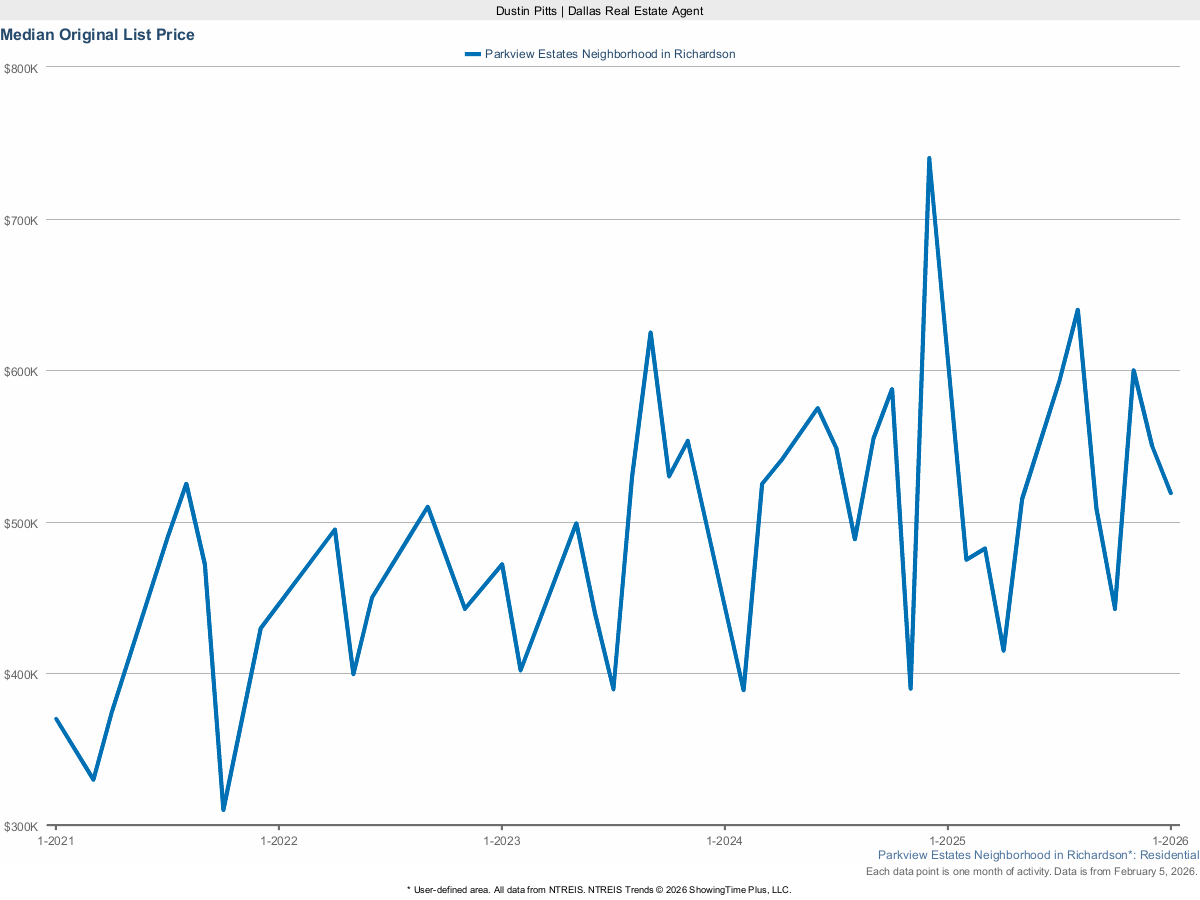Image resolution: width=1200 pixels, height=900 pixels.
Task: Click the $300K y-axis label
Action: [21, 826]
